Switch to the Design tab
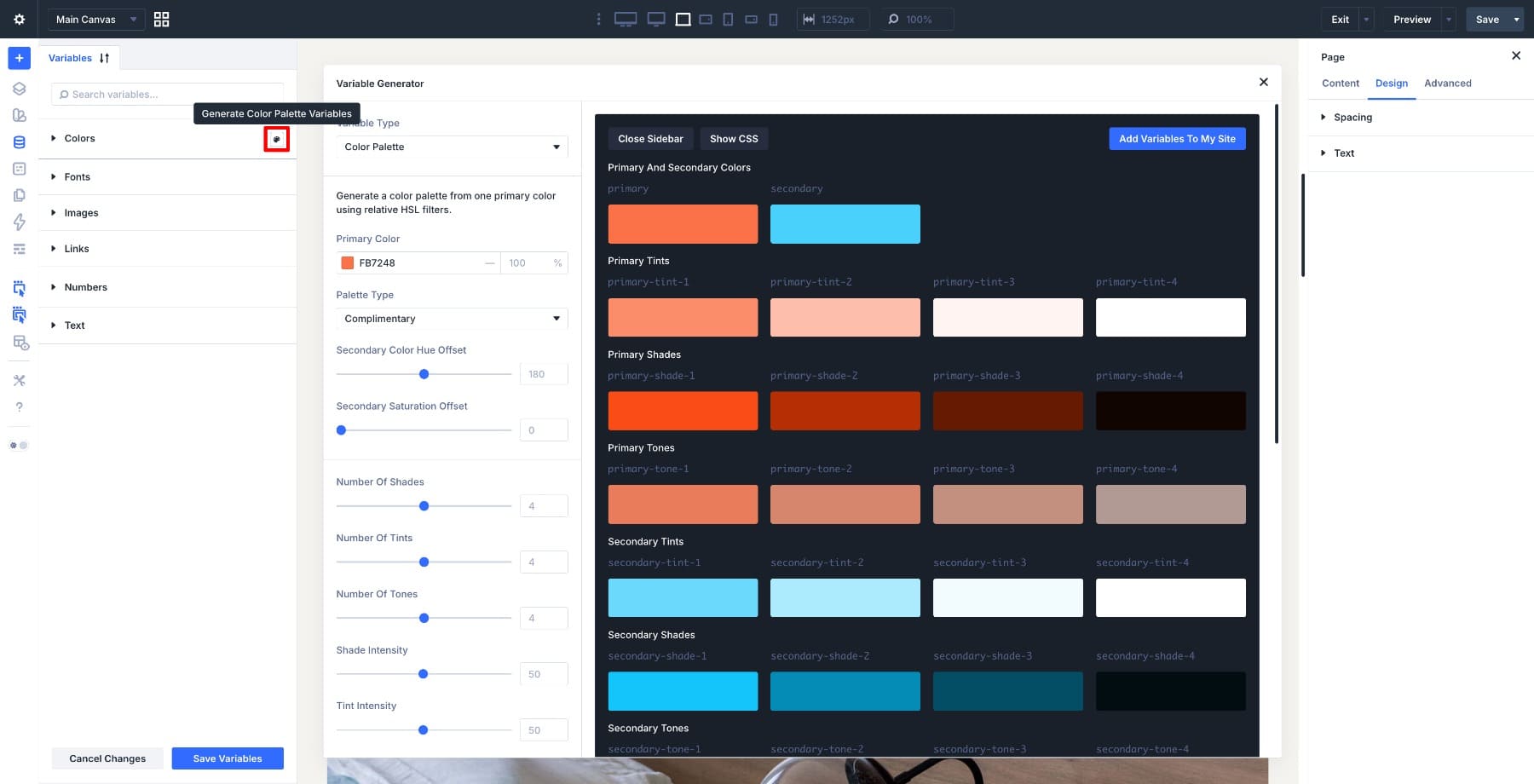This screenshot has height=784, width=1534. point(1392,83)
